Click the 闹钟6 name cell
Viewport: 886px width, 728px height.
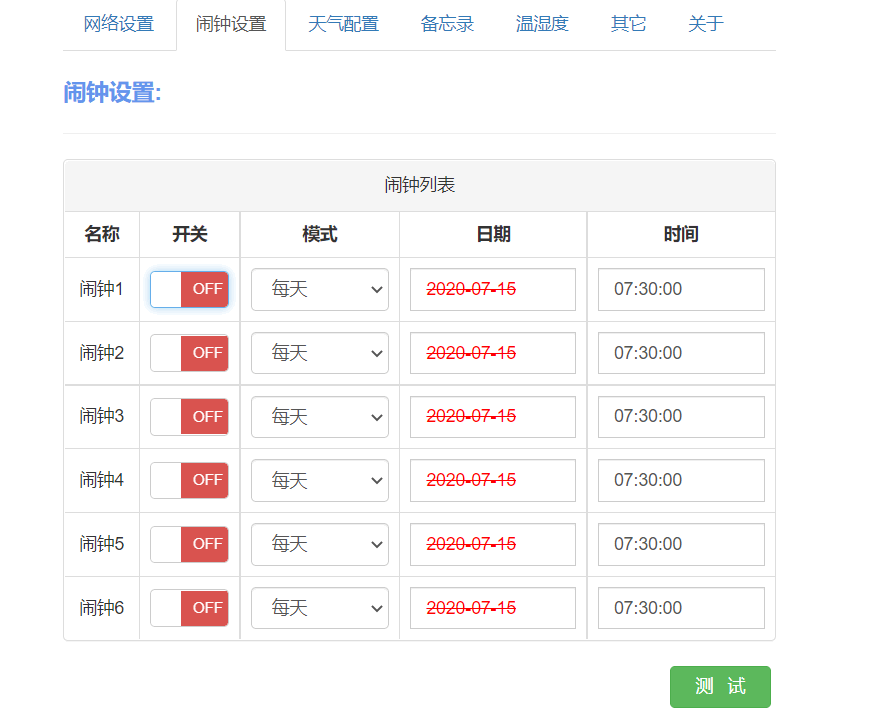[102, 608]
